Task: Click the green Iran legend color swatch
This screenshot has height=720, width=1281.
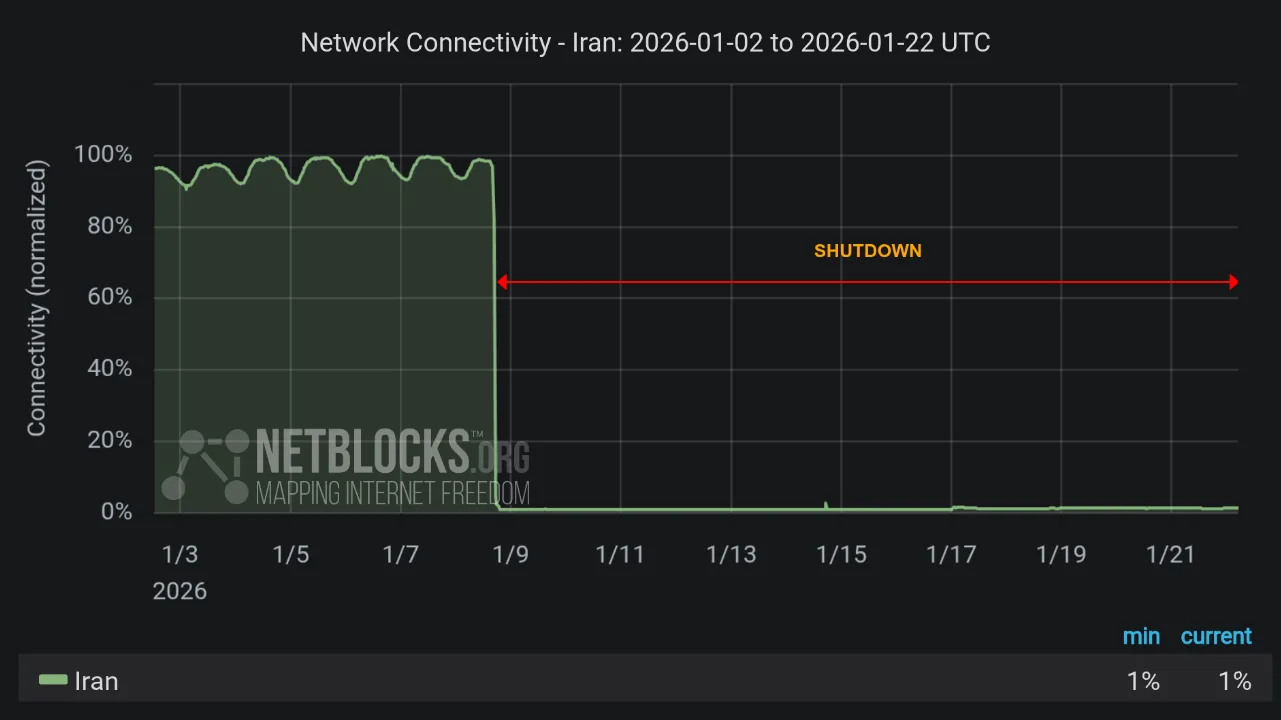Action: 53,681
